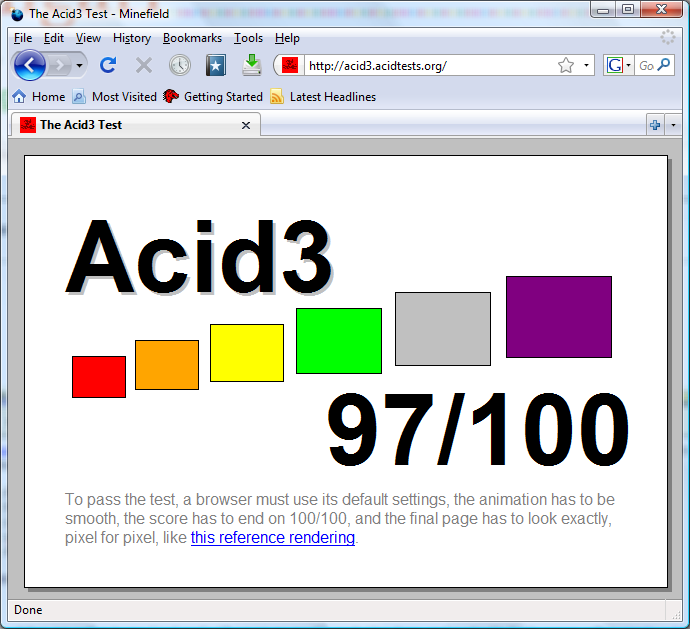Click the grey square on the page
This screenshot has width=690, height=629.
click(x=443, y=329)
